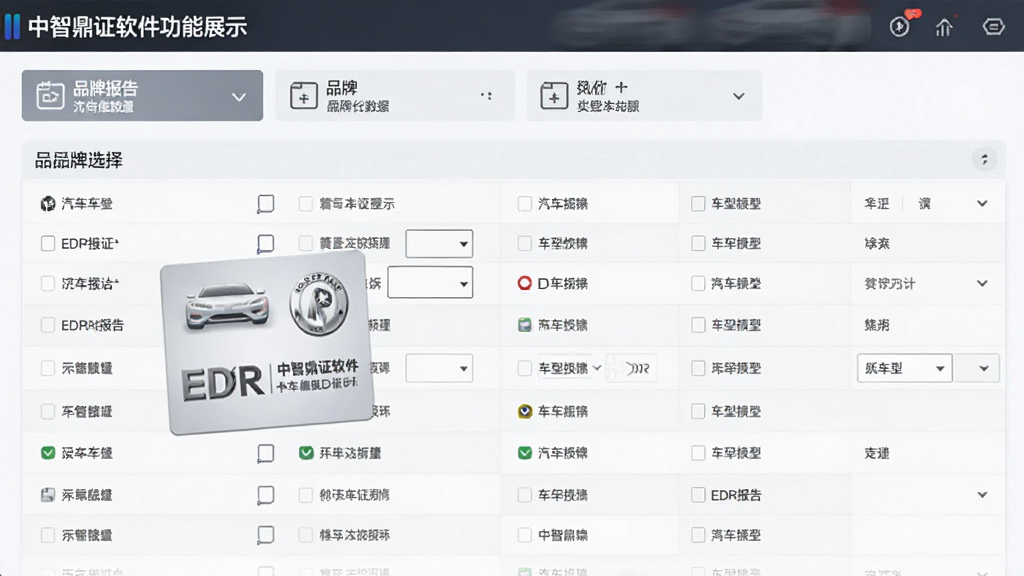Open the empty combo box in the EDR接证 row

pos(439,244)
